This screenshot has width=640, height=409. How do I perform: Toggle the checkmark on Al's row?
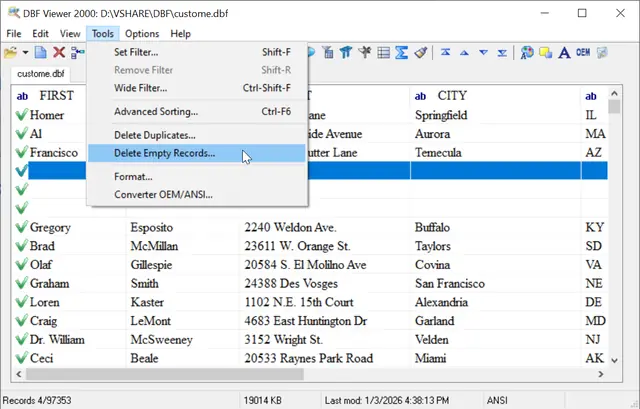[x=22, y=133]
